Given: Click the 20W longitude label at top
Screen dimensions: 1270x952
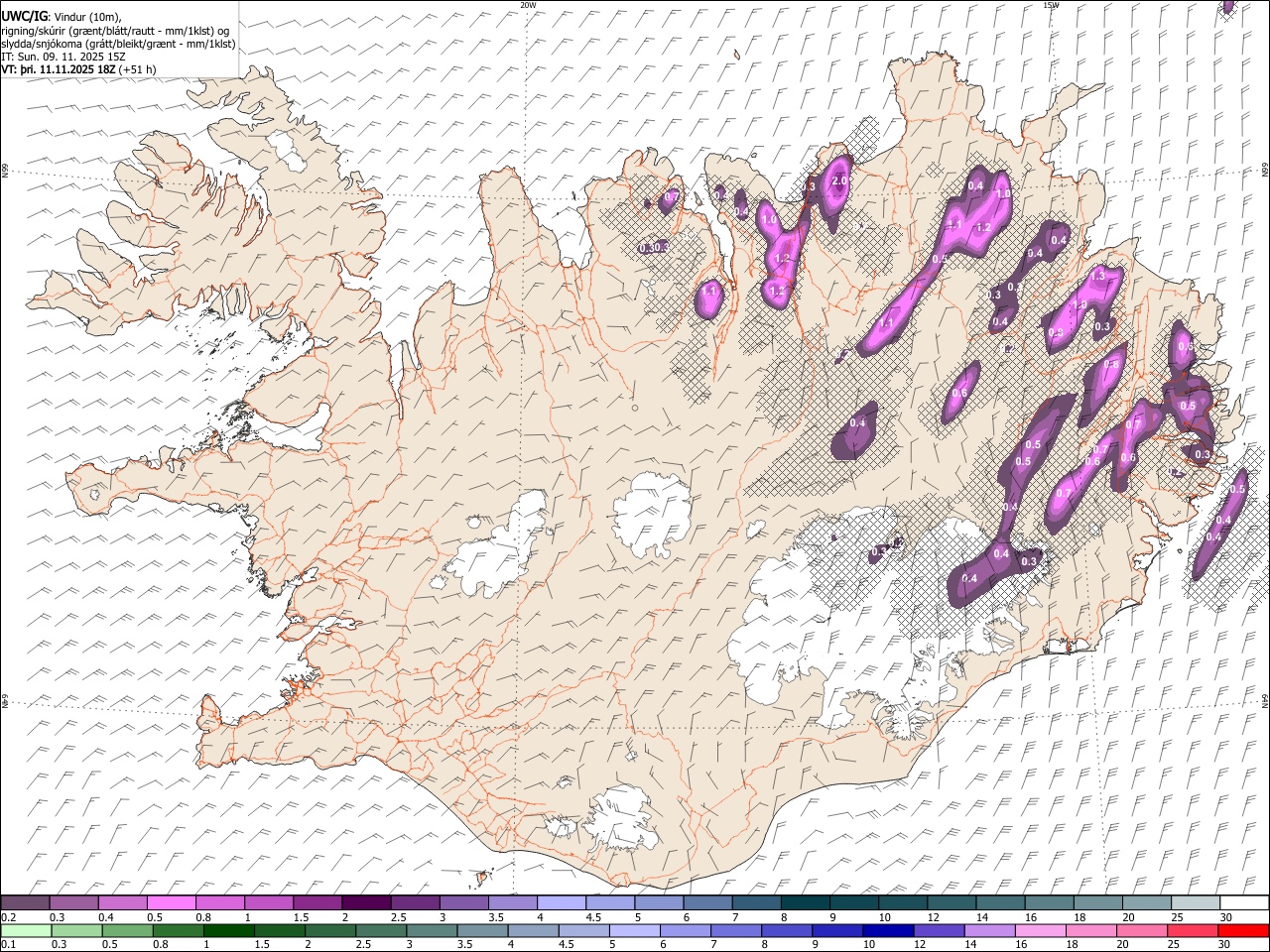Looking at the screenshot, I should point(528,5).
